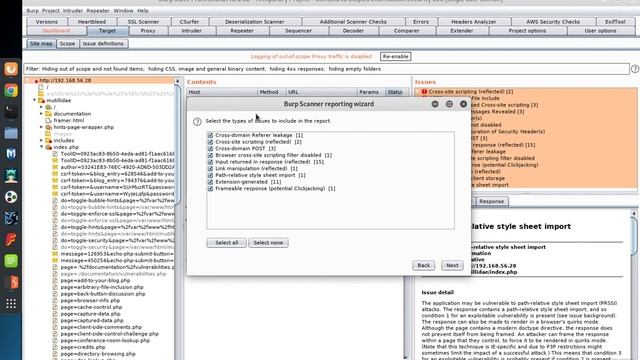Launch Chrome browser from the dock
This screenshot has width=640, height=360.
(x=11, y=90)
